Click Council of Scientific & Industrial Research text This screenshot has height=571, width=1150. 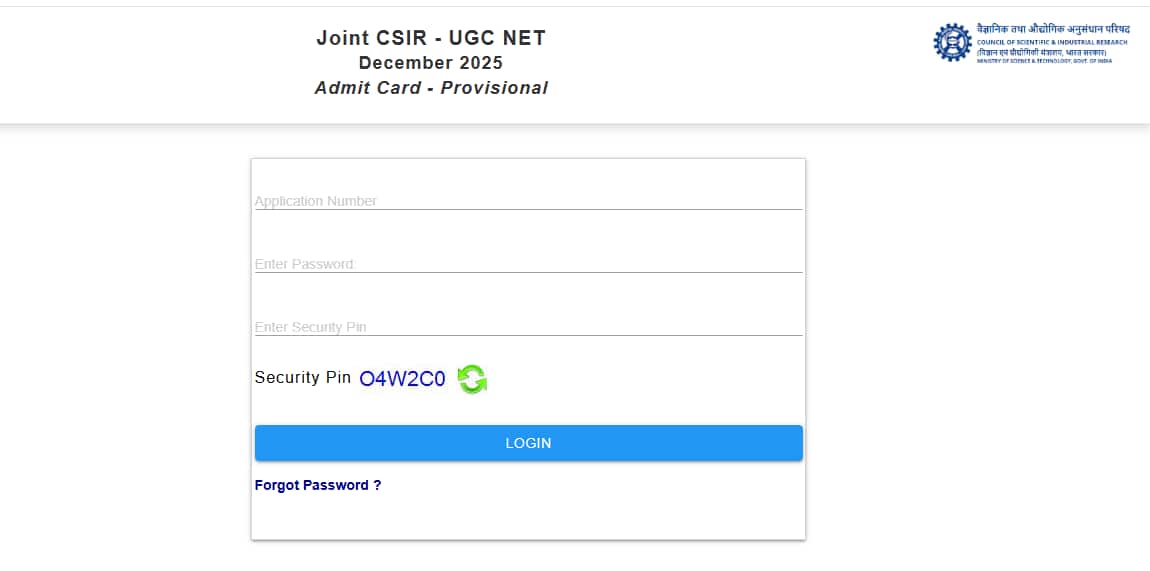point(1051,42)
